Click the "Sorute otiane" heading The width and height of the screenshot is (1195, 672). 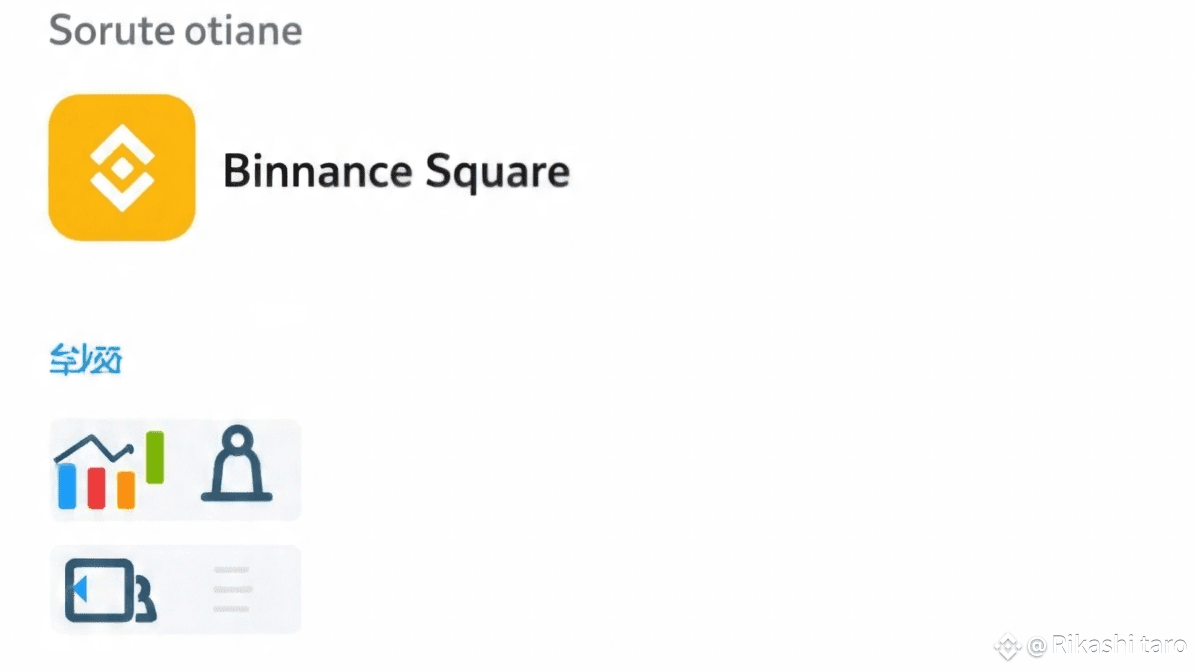[x=175, y=30]
